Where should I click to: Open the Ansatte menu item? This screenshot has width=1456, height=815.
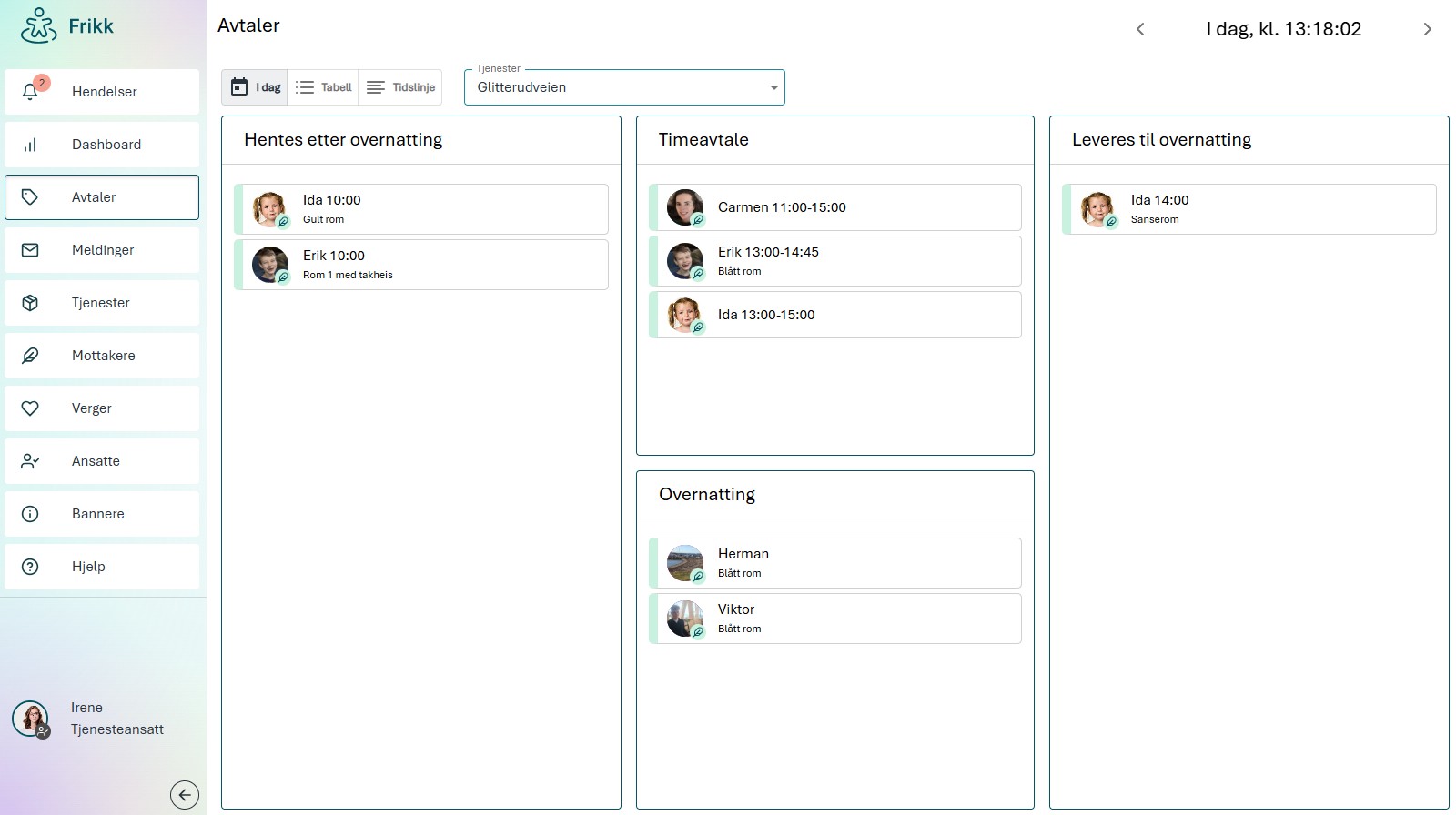(x=102, y=461)
